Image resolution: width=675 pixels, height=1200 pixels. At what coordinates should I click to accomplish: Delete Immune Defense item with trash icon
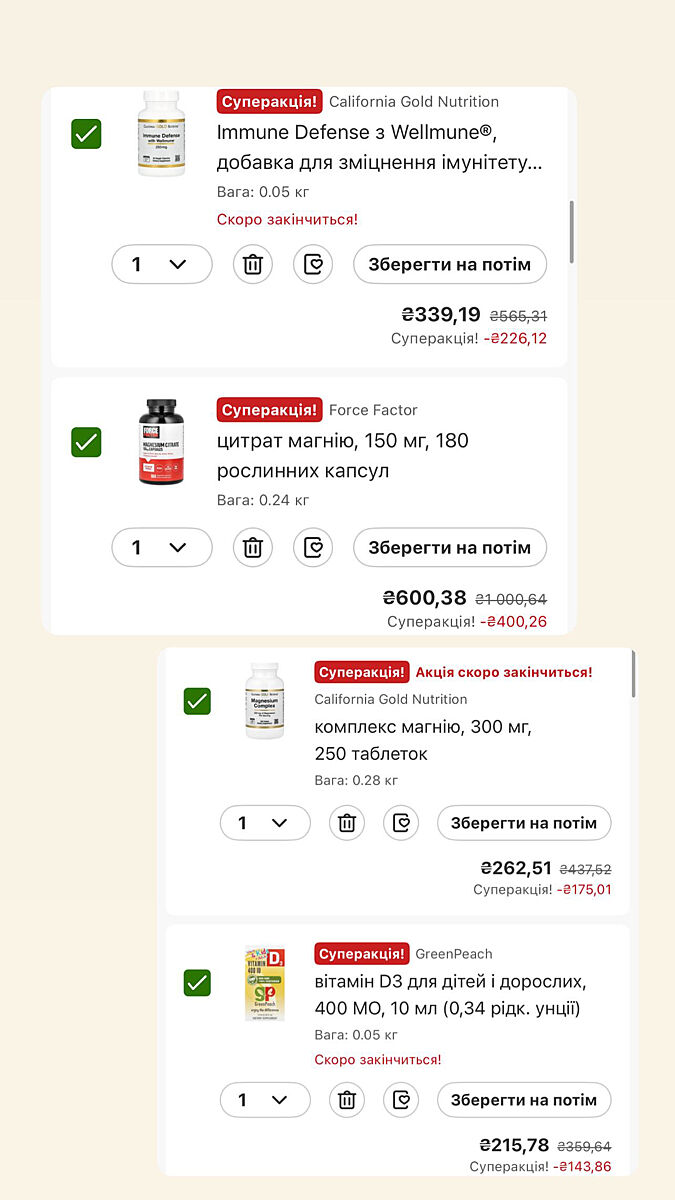pyautogui.click(x=253, y=265)
